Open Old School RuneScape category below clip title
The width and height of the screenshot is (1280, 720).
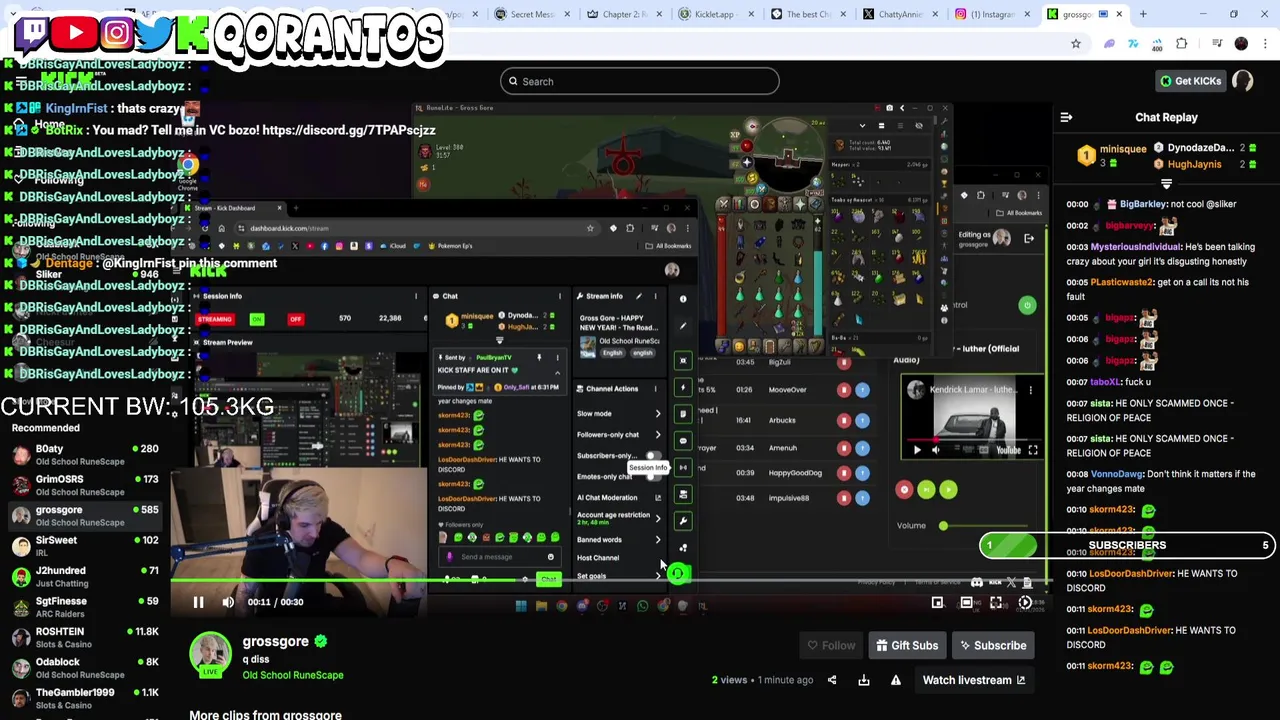tap(293, 675)
